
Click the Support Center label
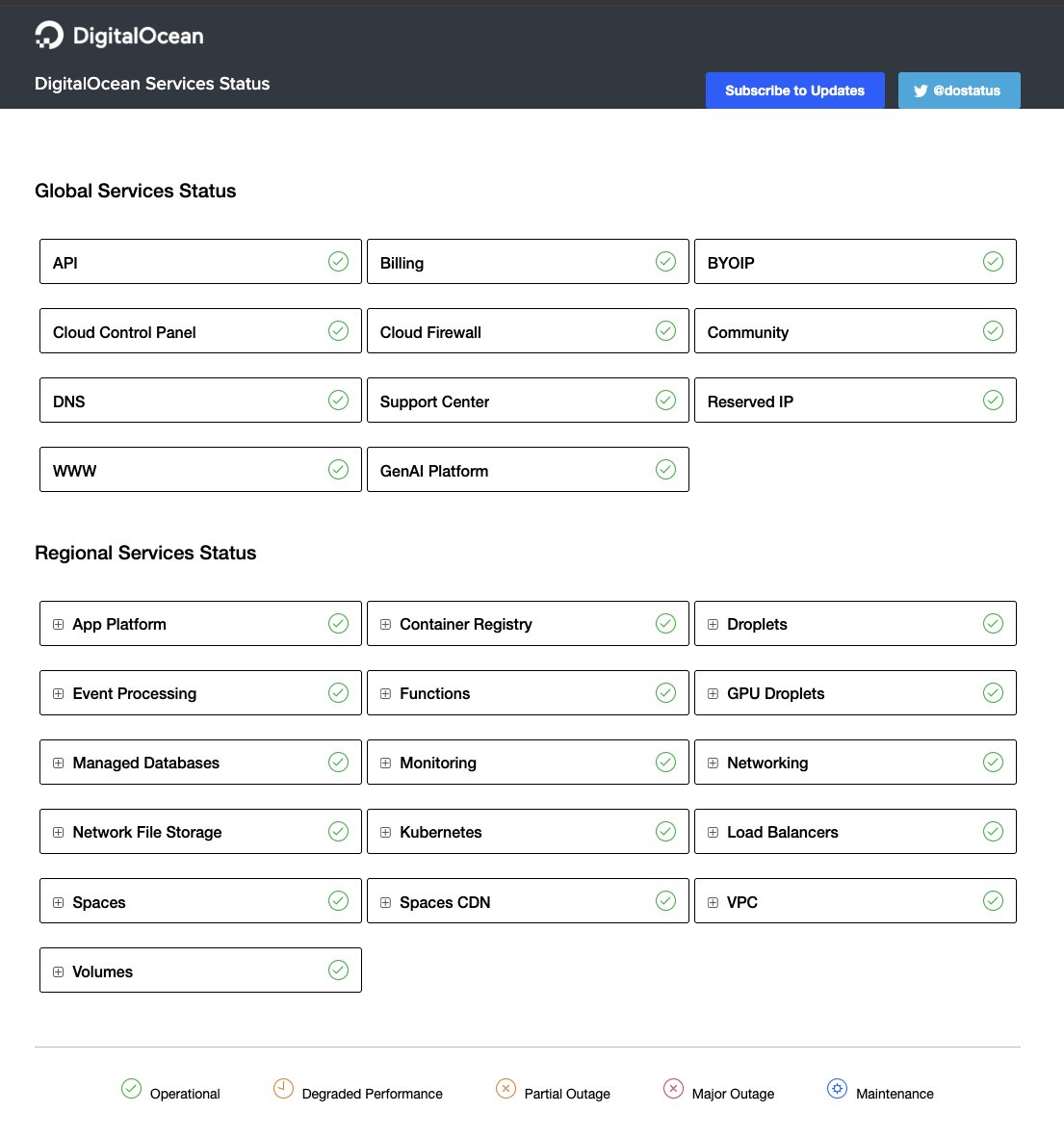434,401
